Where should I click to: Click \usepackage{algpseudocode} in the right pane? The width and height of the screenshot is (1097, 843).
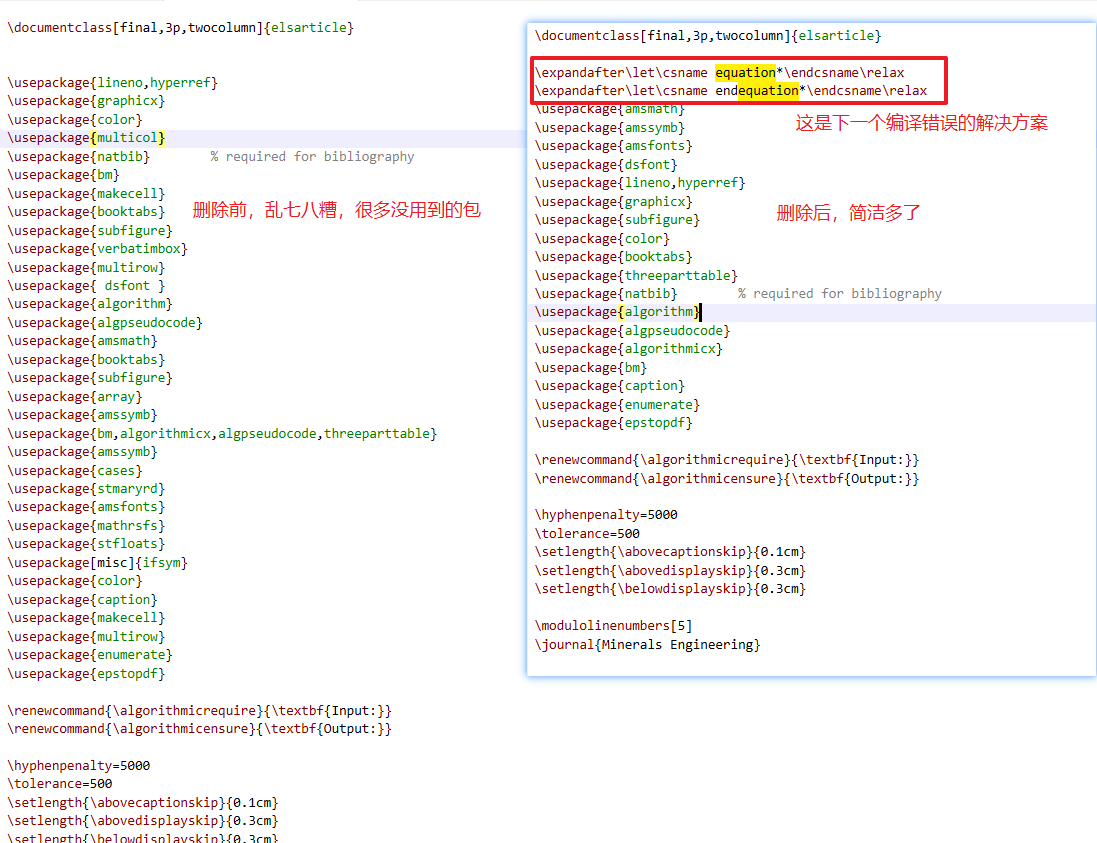pyautogui.click(x=632, y=331)
